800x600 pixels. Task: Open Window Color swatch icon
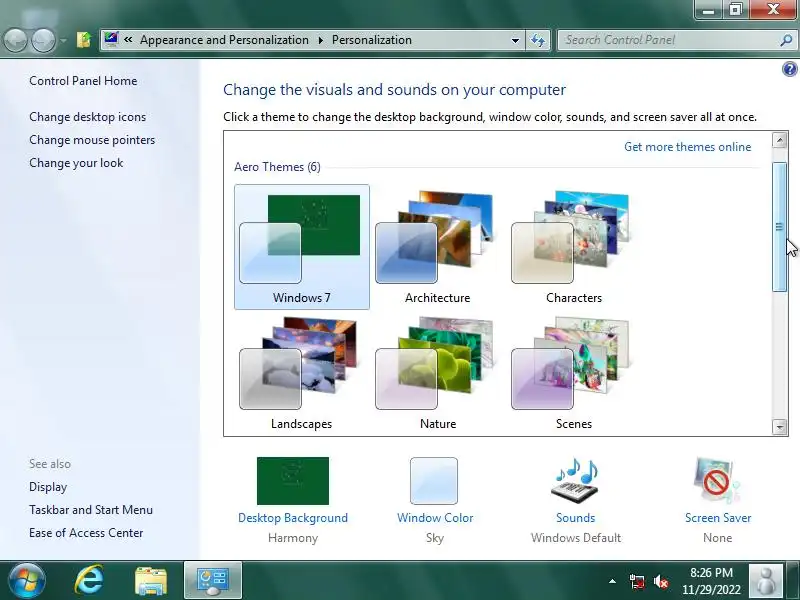434,481
